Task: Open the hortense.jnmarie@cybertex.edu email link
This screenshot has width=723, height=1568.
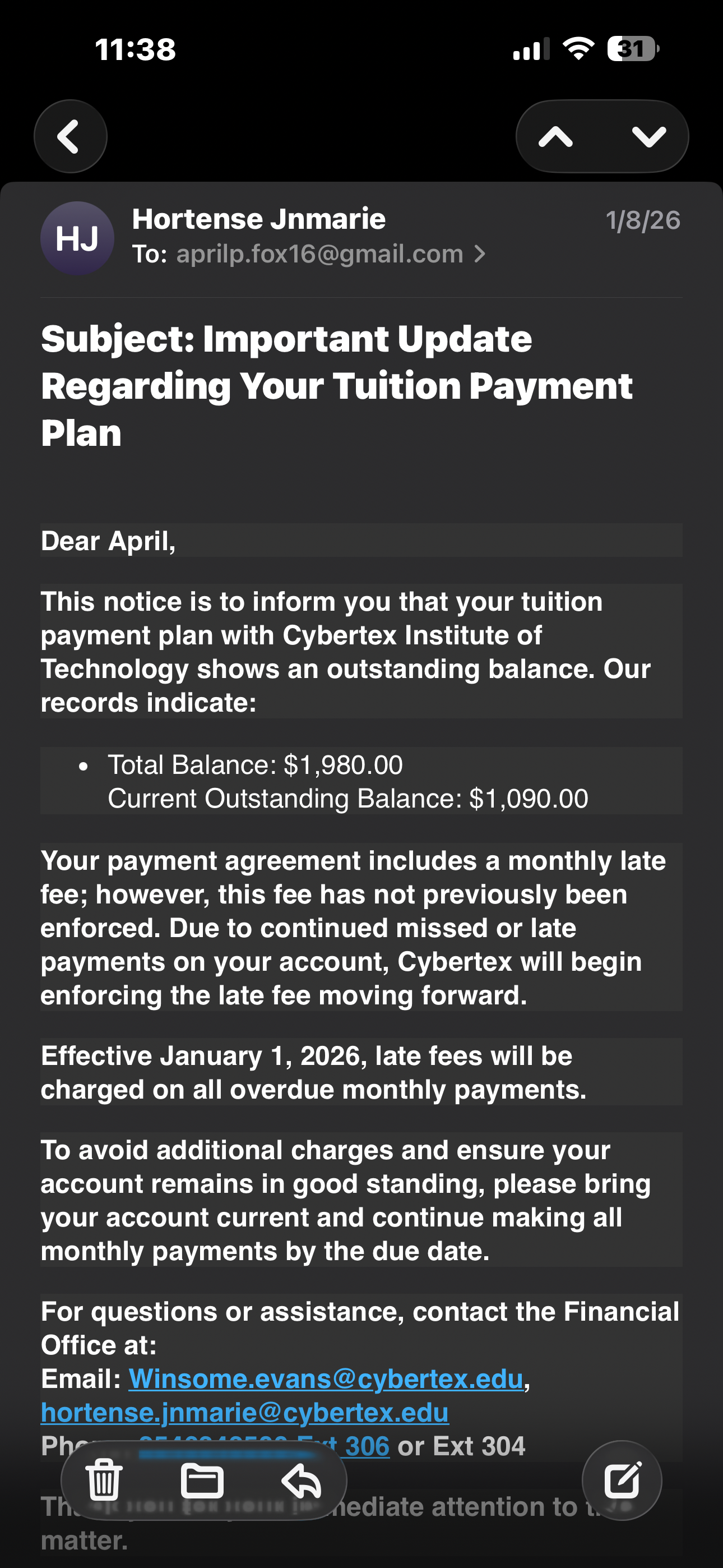Action: point(245,1413)
